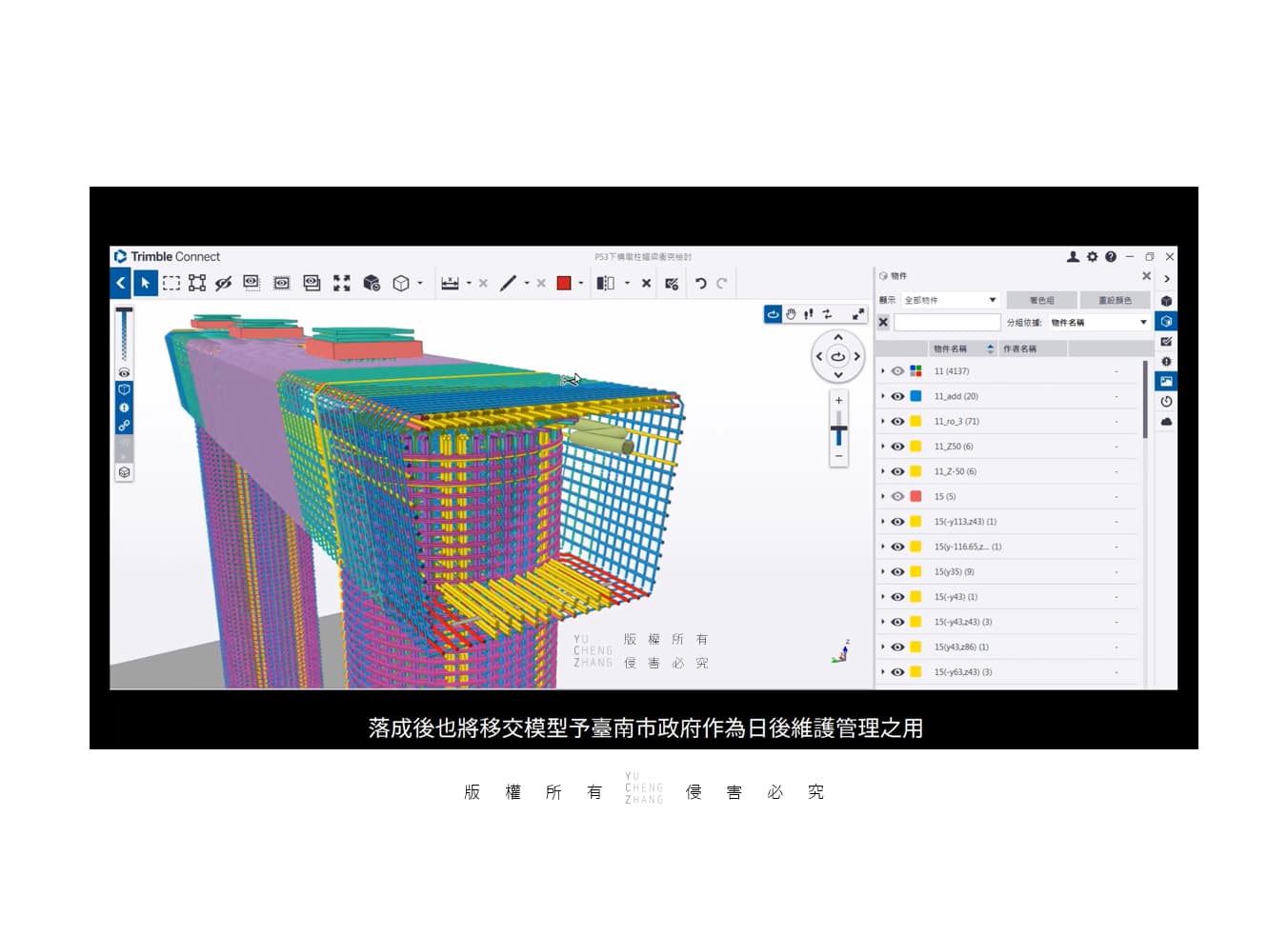Screen dimensions: 1288x936
Task: Open the help question mark icon
Action: [x=1110, y=256]
